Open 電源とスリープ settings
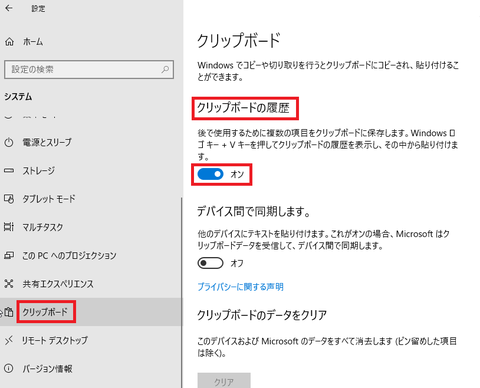Screen dimensions: 480x388 [47, 142]
